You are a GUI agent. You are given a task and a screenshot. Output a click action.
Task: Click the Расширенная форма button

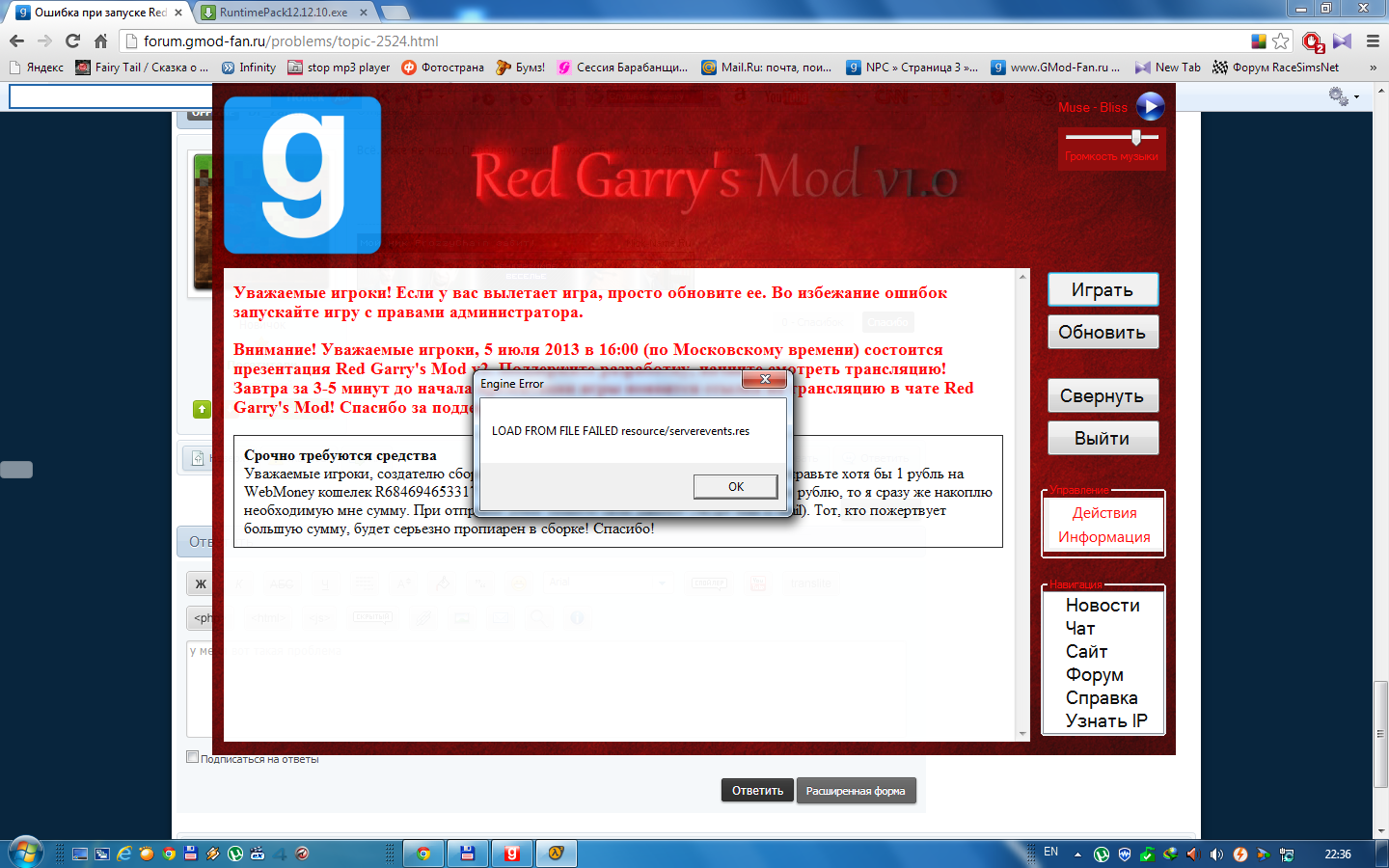click(x=856, y=791)
